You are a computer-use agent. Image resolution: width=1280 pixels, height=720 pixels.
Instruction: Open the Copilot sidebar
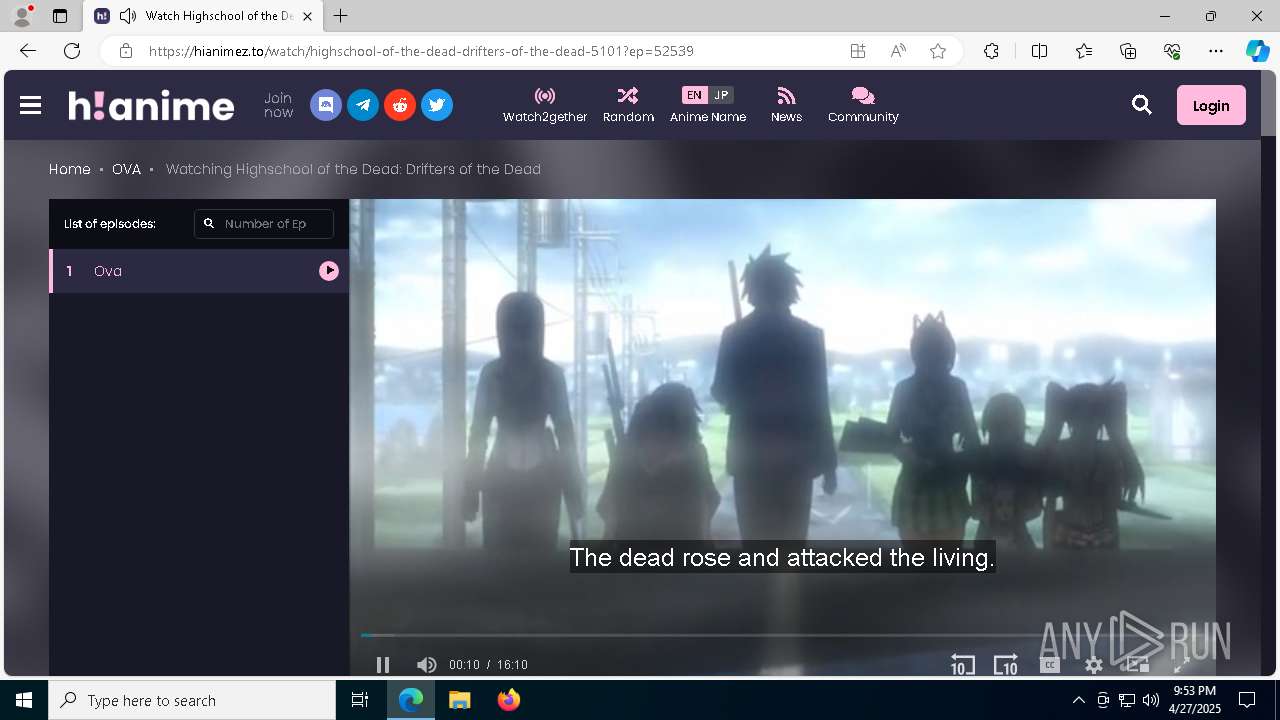1257,51
